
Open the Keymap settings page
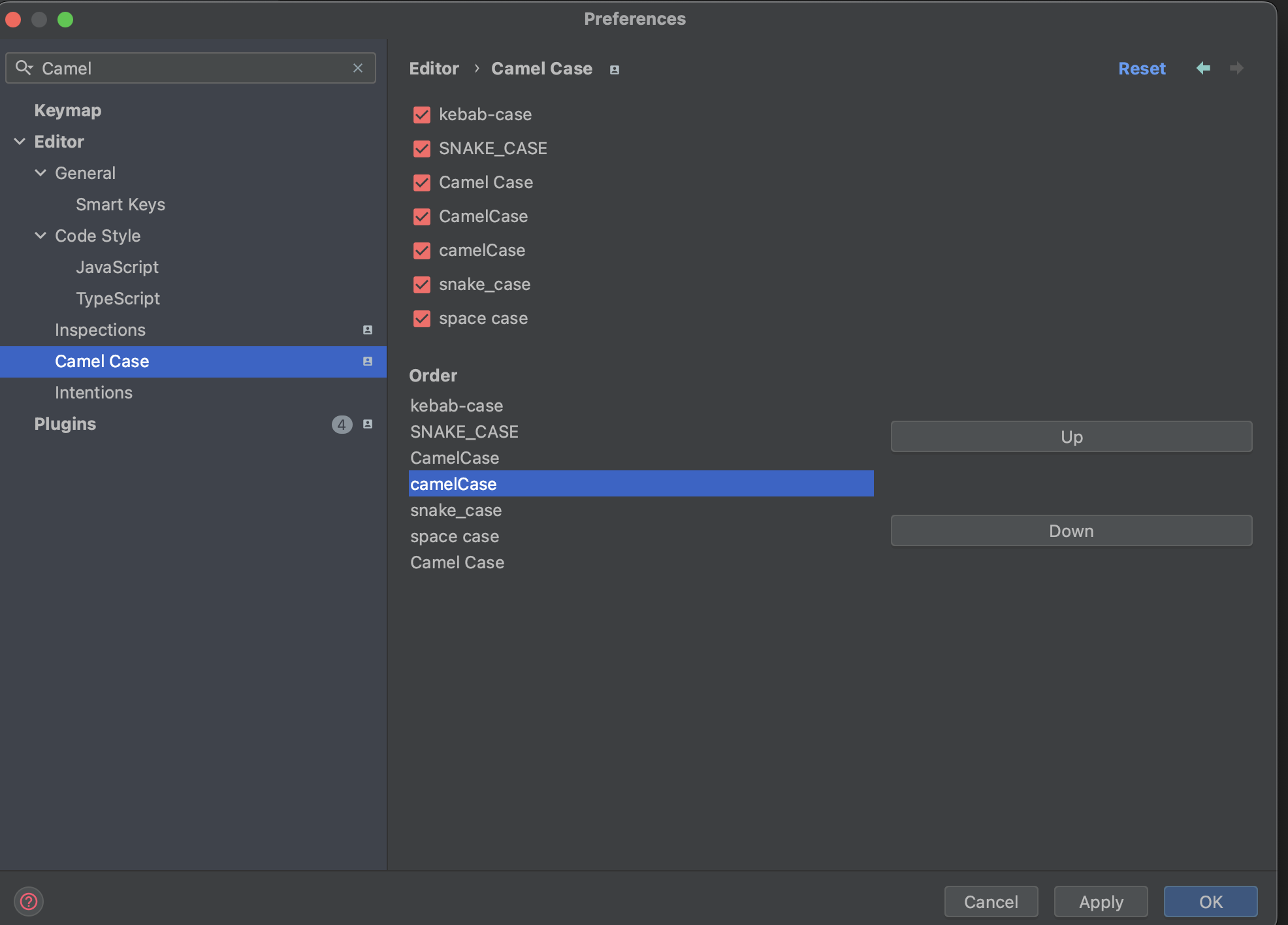68,110
